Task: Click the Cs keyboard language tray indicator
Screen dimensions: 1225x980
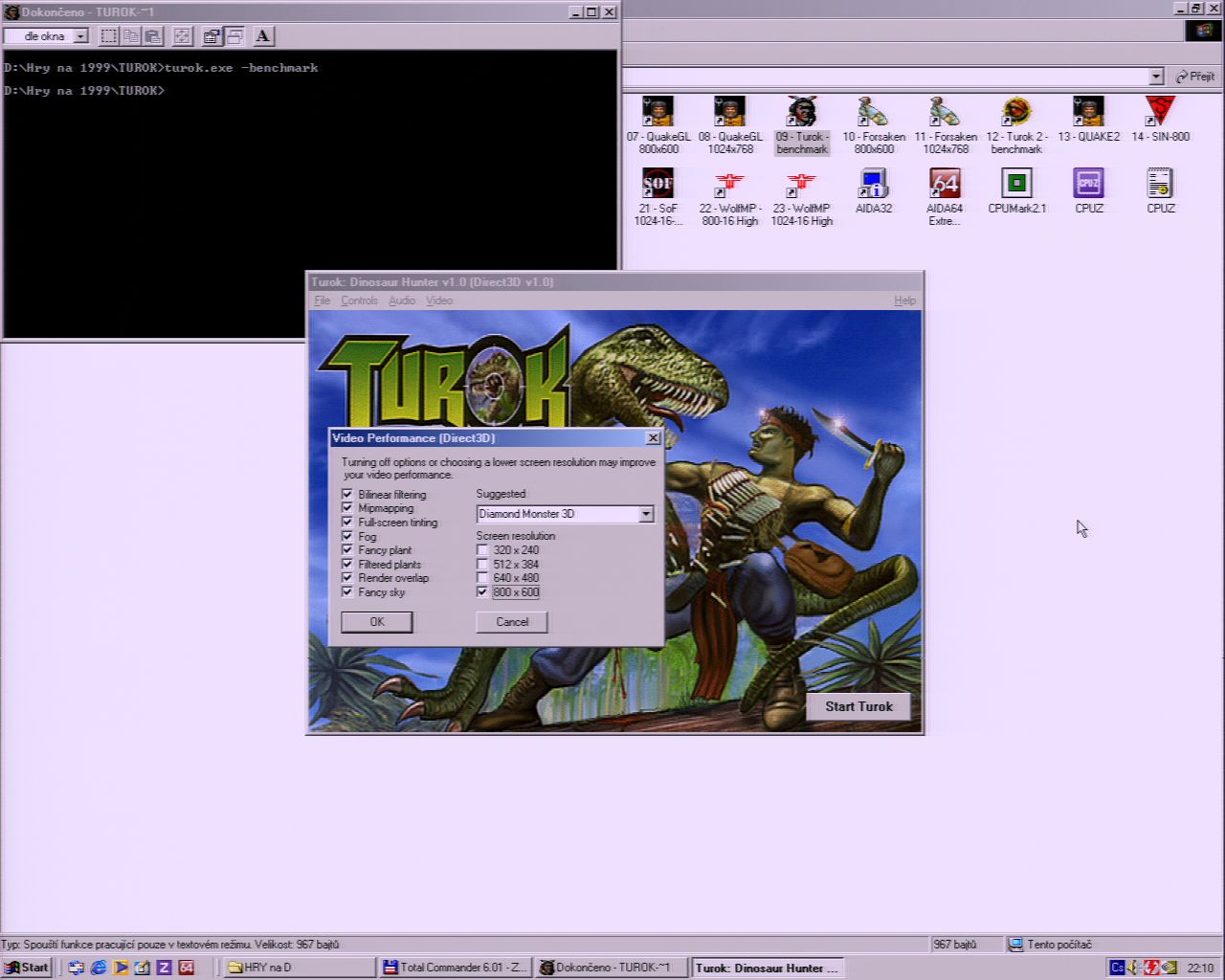Action: pos(1117,968)
